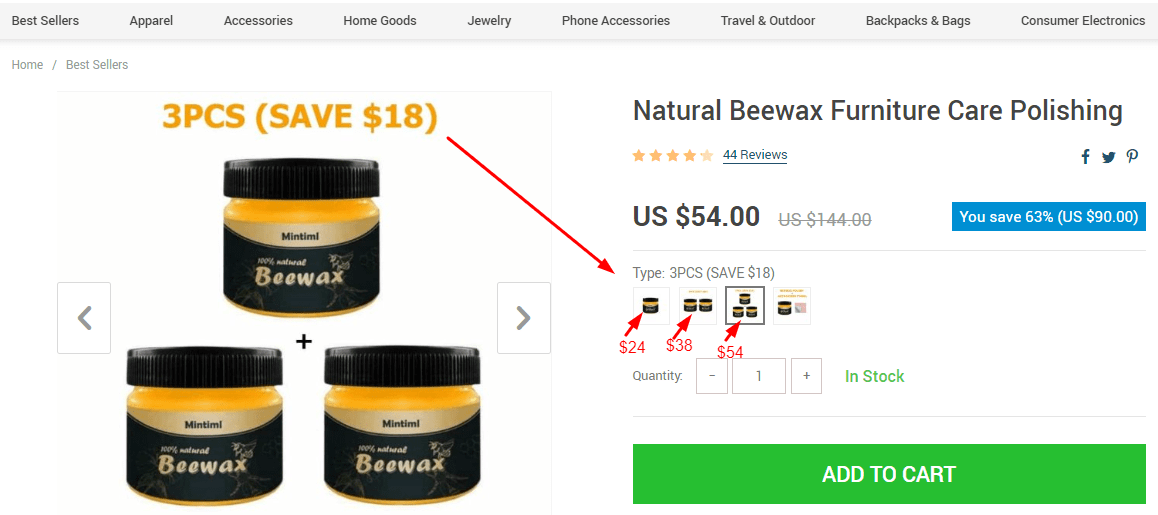The width and height of the screenshot is (1158, 515).
Task: Select the fourth polish type thumbnail
Action: (792, 306)
